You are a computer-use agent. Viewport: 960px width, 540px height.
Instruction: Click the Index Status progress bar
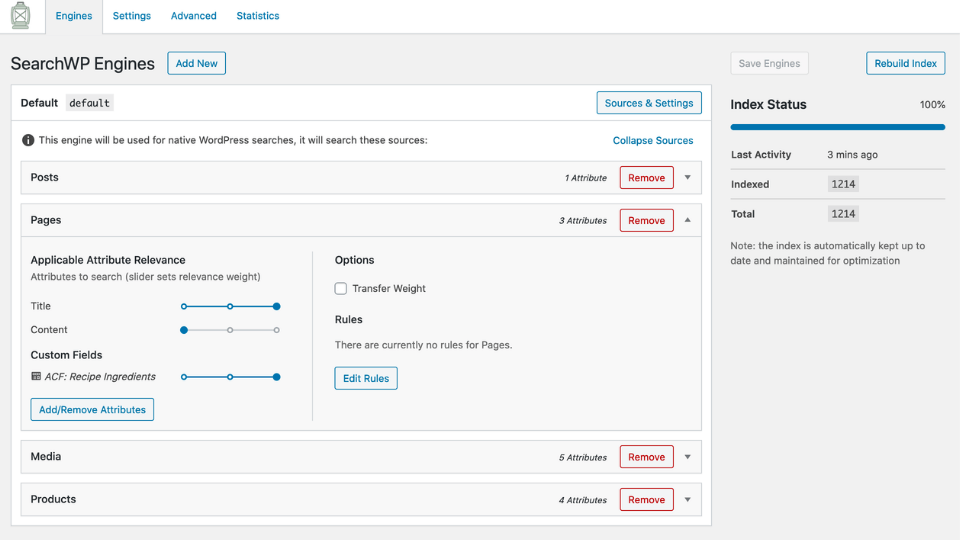838,127
